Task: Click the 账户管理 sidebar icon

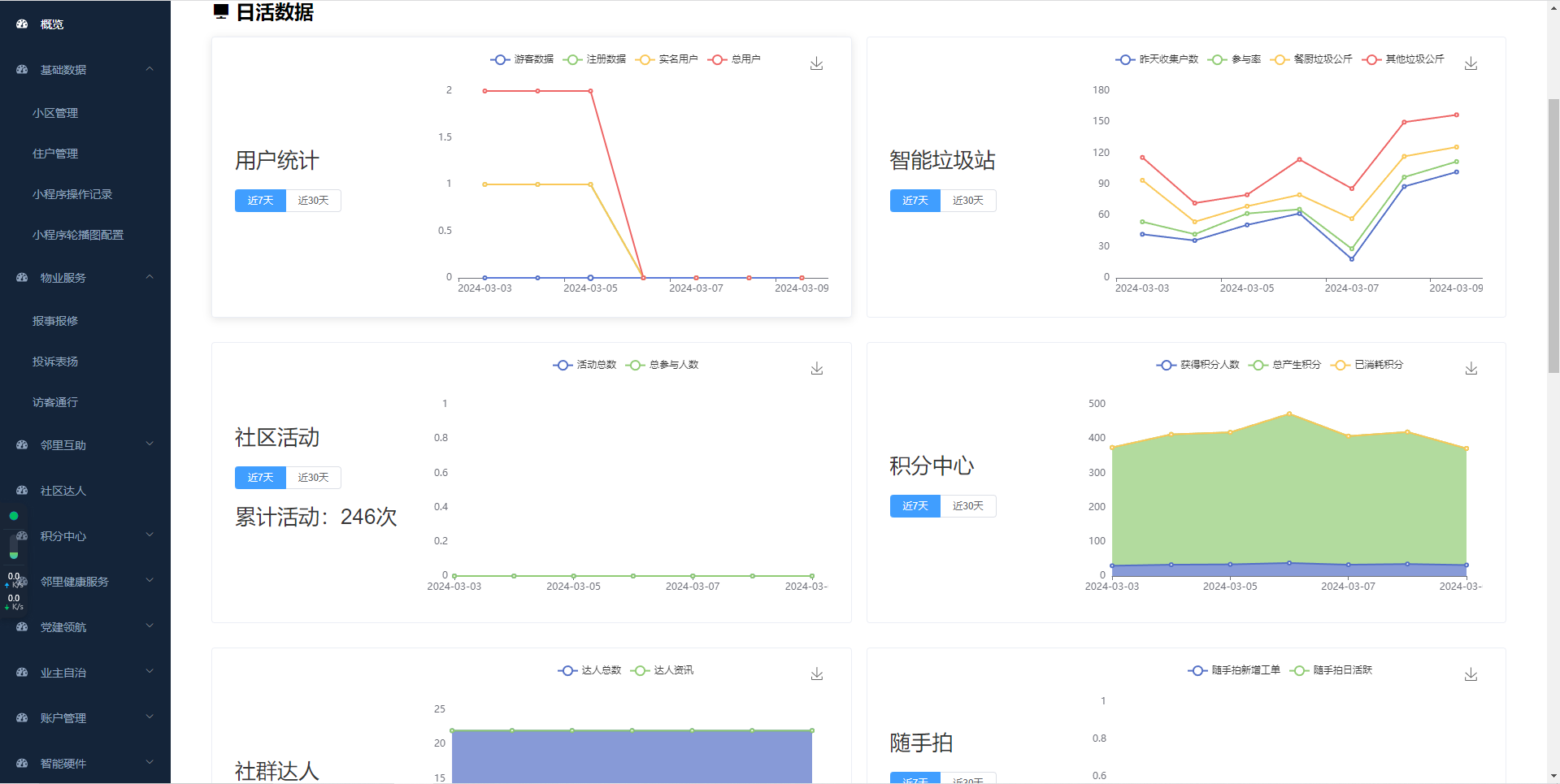Action: coord(22,718)
